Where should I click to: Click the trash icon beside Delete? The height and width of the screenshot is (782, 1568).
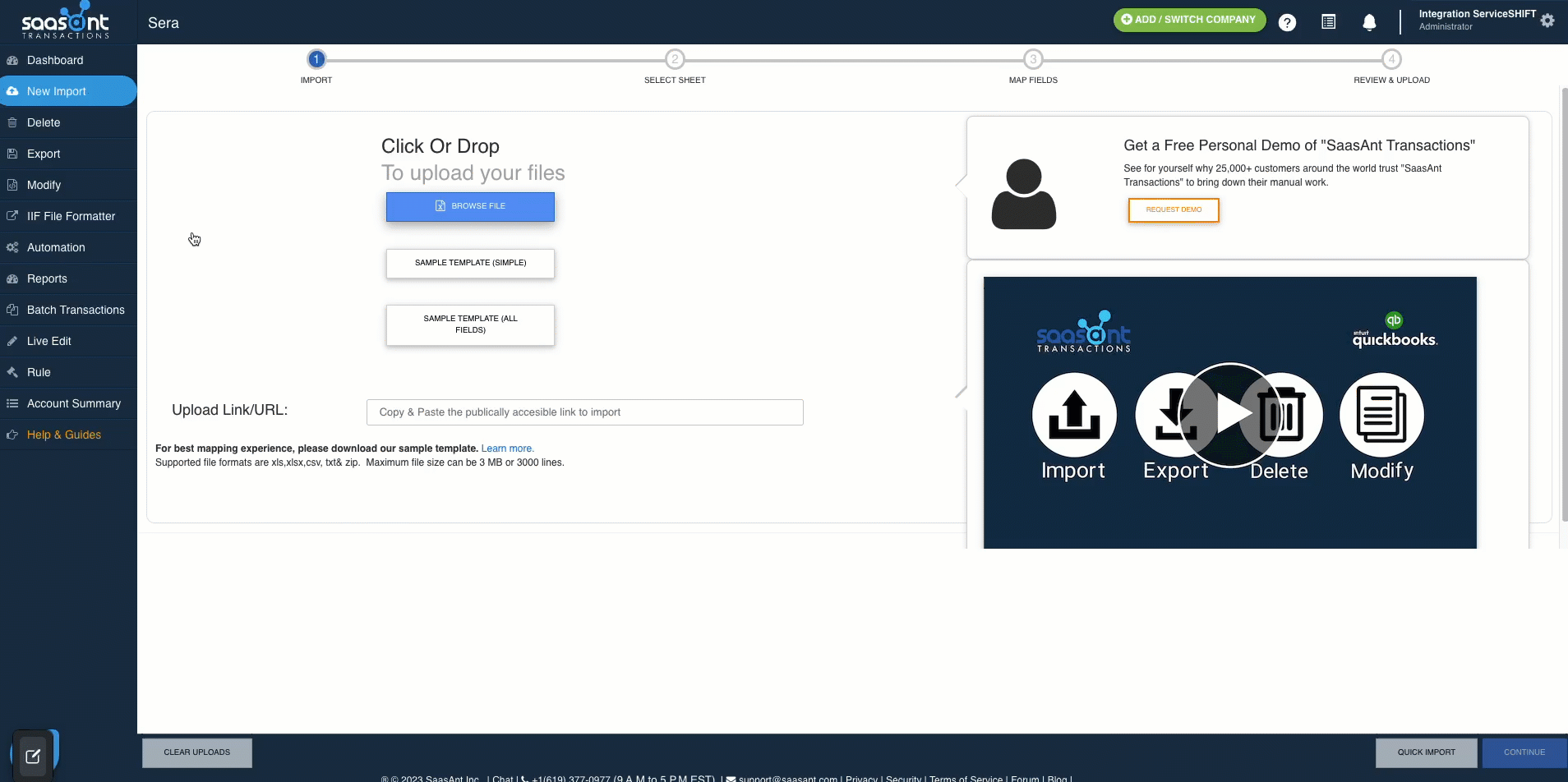pyautogui.click(x=12, y=122)
